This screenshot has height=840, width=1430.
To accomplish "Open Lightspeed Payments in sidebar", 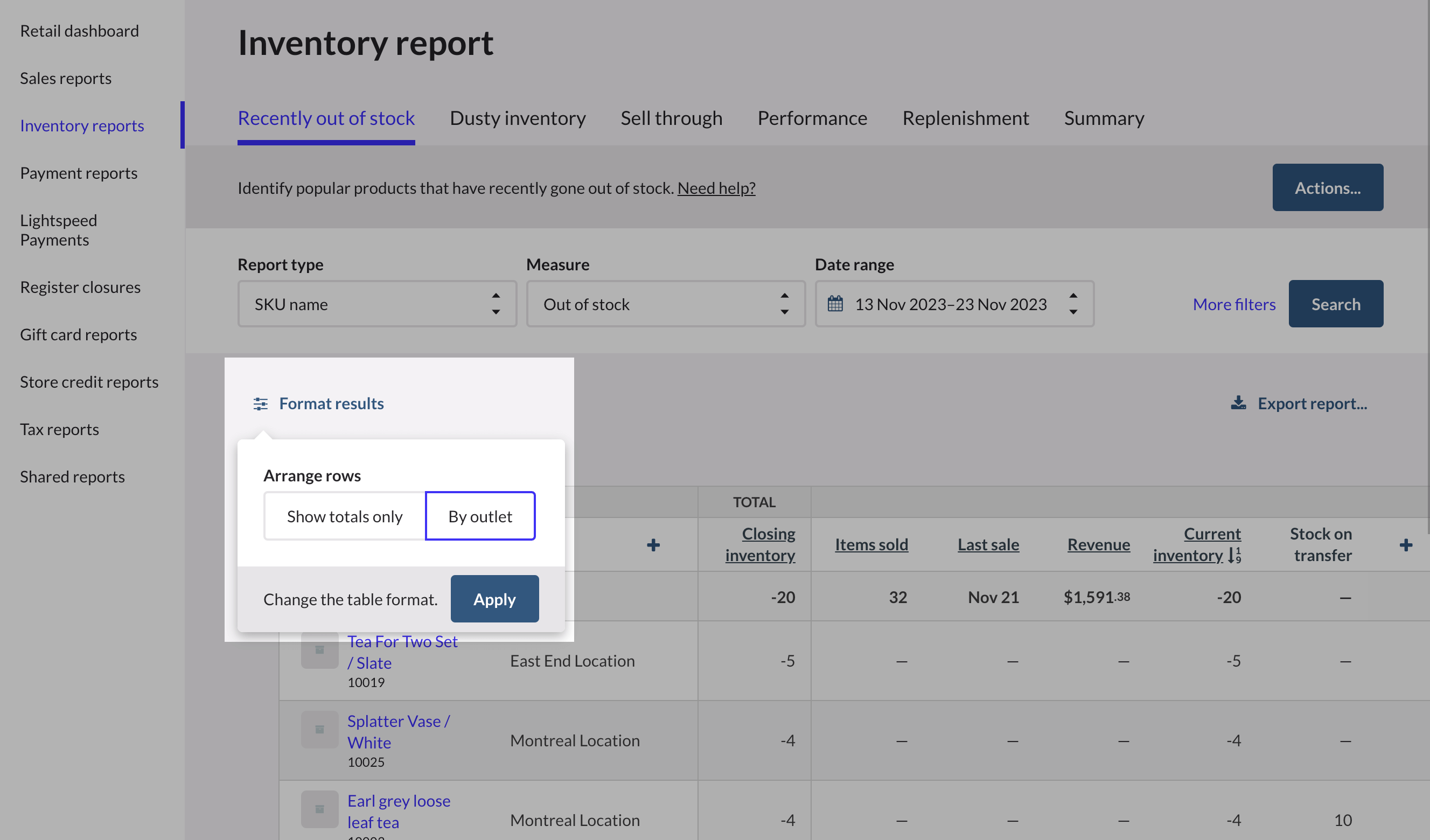I will (x=59, y=230).
